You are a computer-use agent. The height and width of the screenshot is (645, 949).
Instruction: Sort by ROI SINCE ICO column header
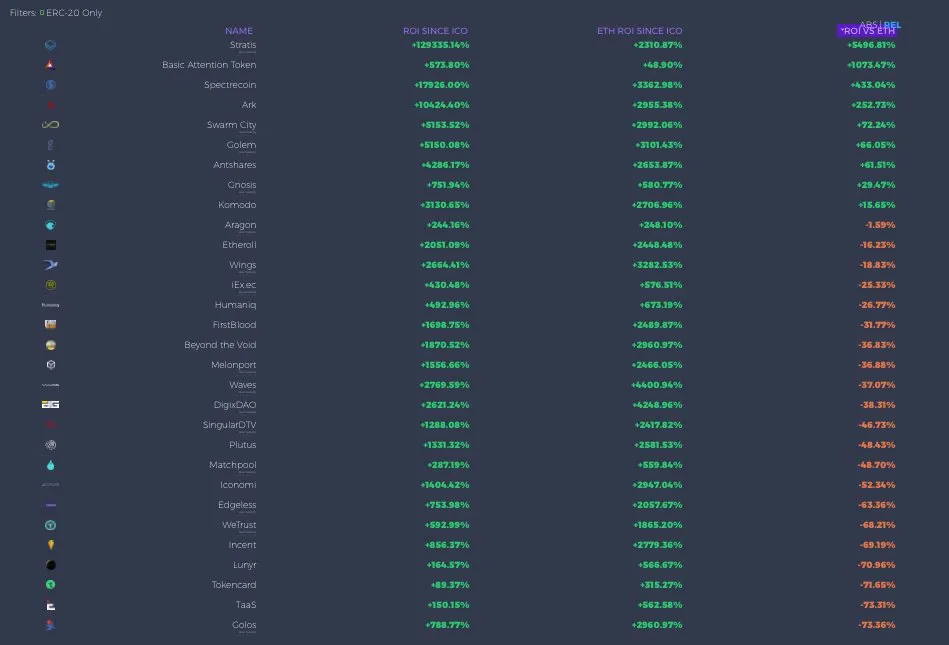tap(435, 31)
